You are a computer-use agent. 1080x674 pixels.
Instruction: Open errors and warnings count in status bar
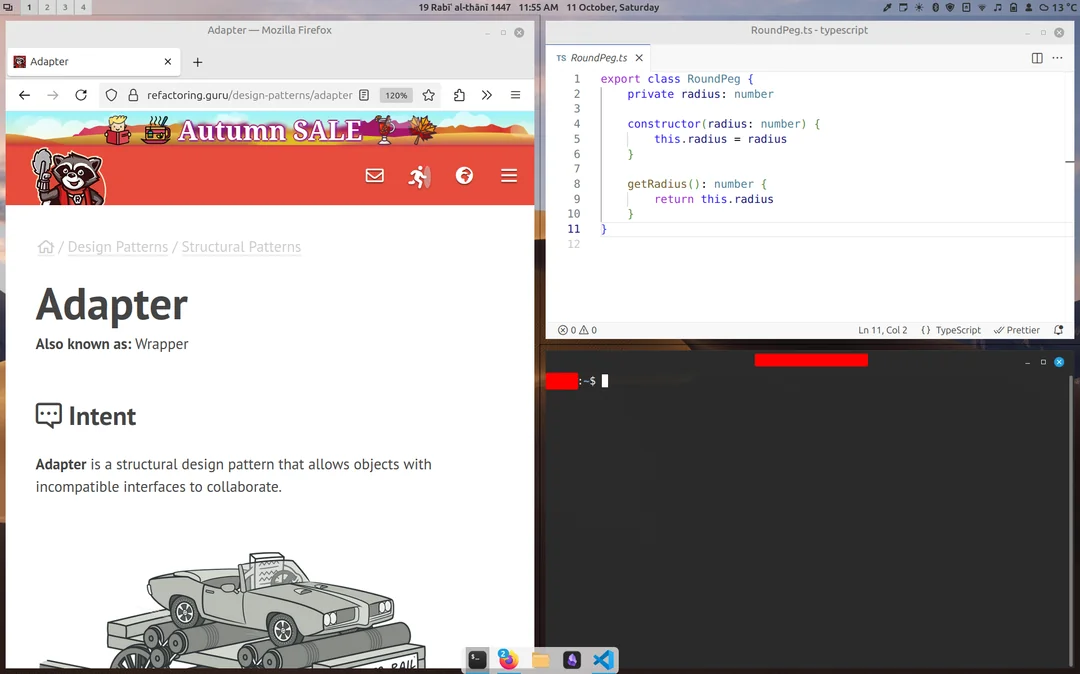pyautogui.click(x=577, y=330)
